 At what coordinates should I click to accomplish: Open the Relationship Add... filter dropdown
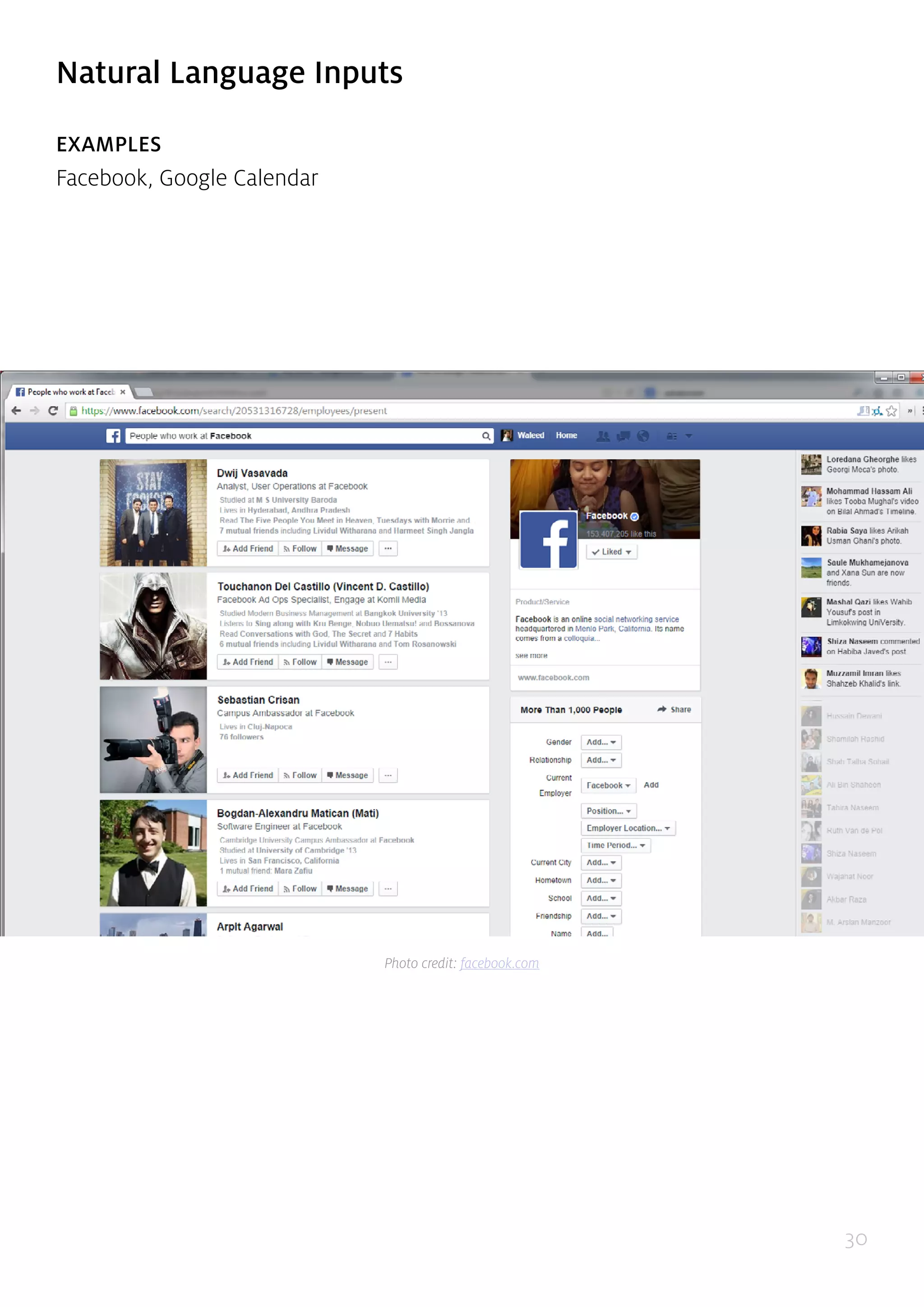(601, 760)
